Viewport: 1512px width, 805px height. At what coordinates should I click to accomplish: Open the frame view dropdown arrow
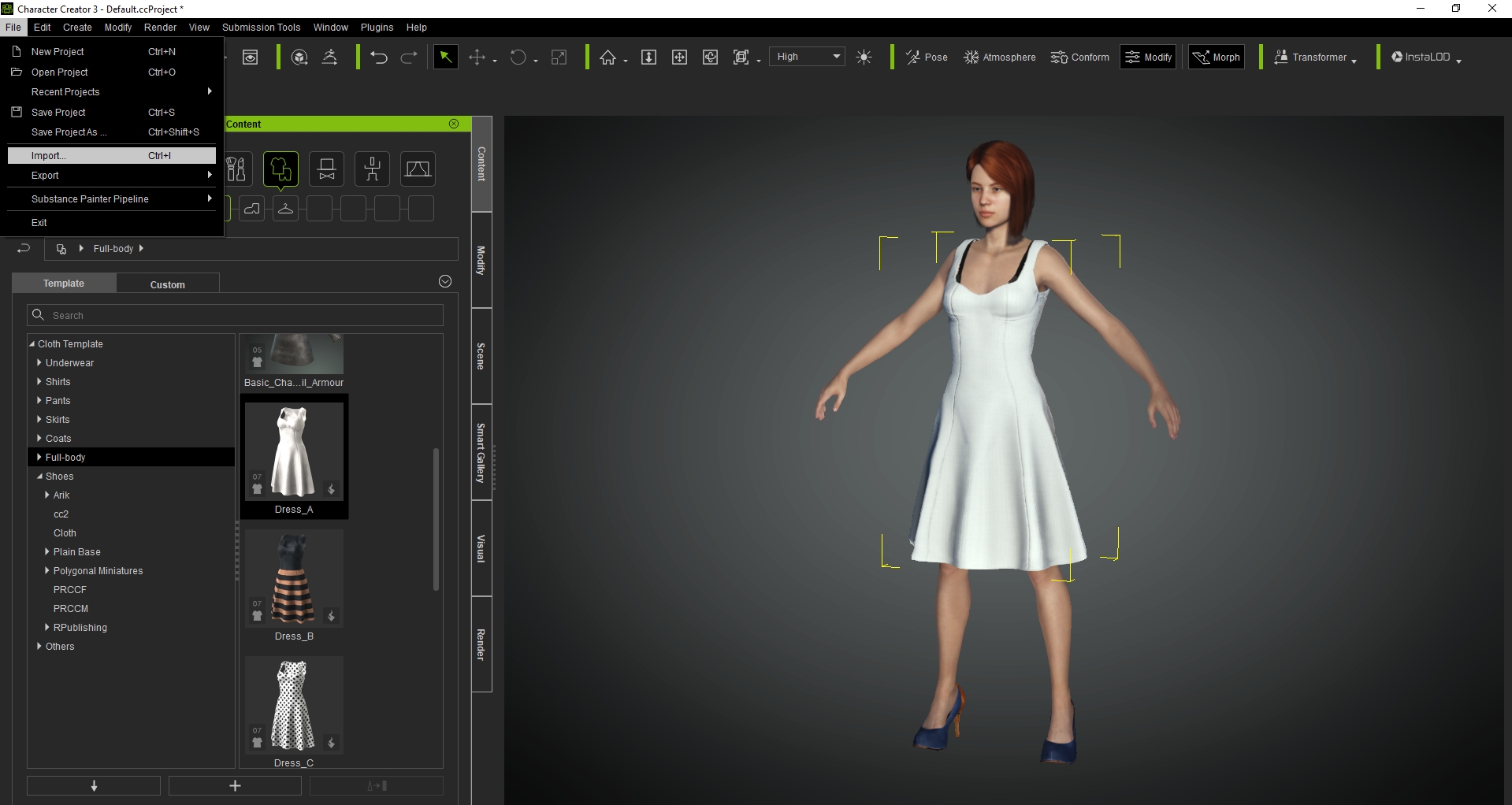point(759,61)
